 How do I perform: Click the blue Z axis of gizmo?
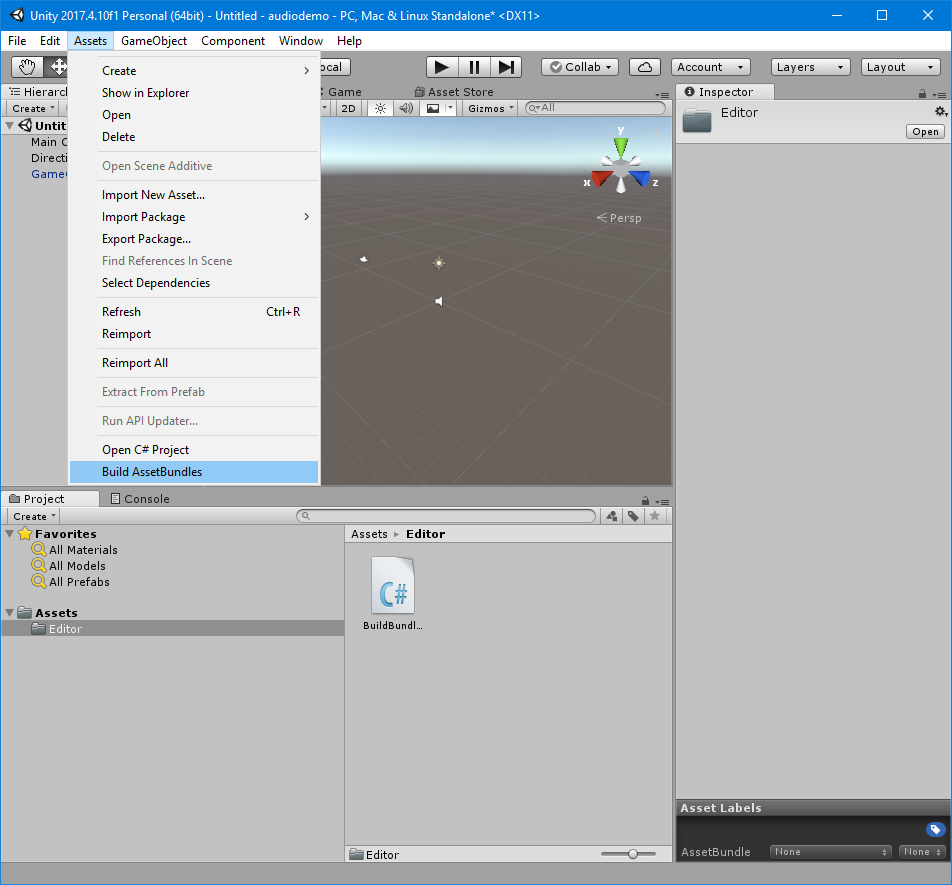click(x=642, y=178)
